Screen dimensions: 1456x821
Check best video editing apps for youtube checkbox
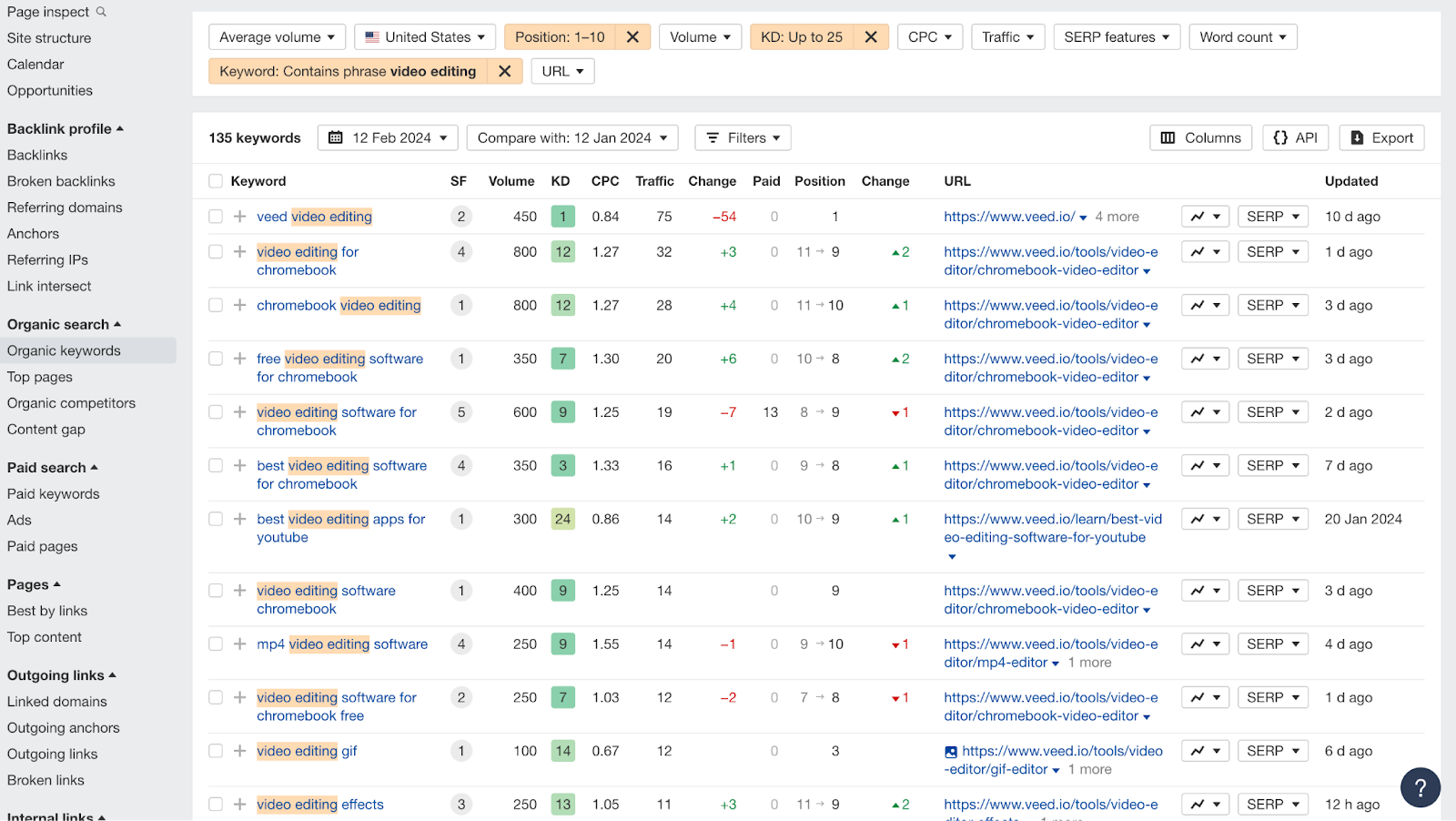216,519
